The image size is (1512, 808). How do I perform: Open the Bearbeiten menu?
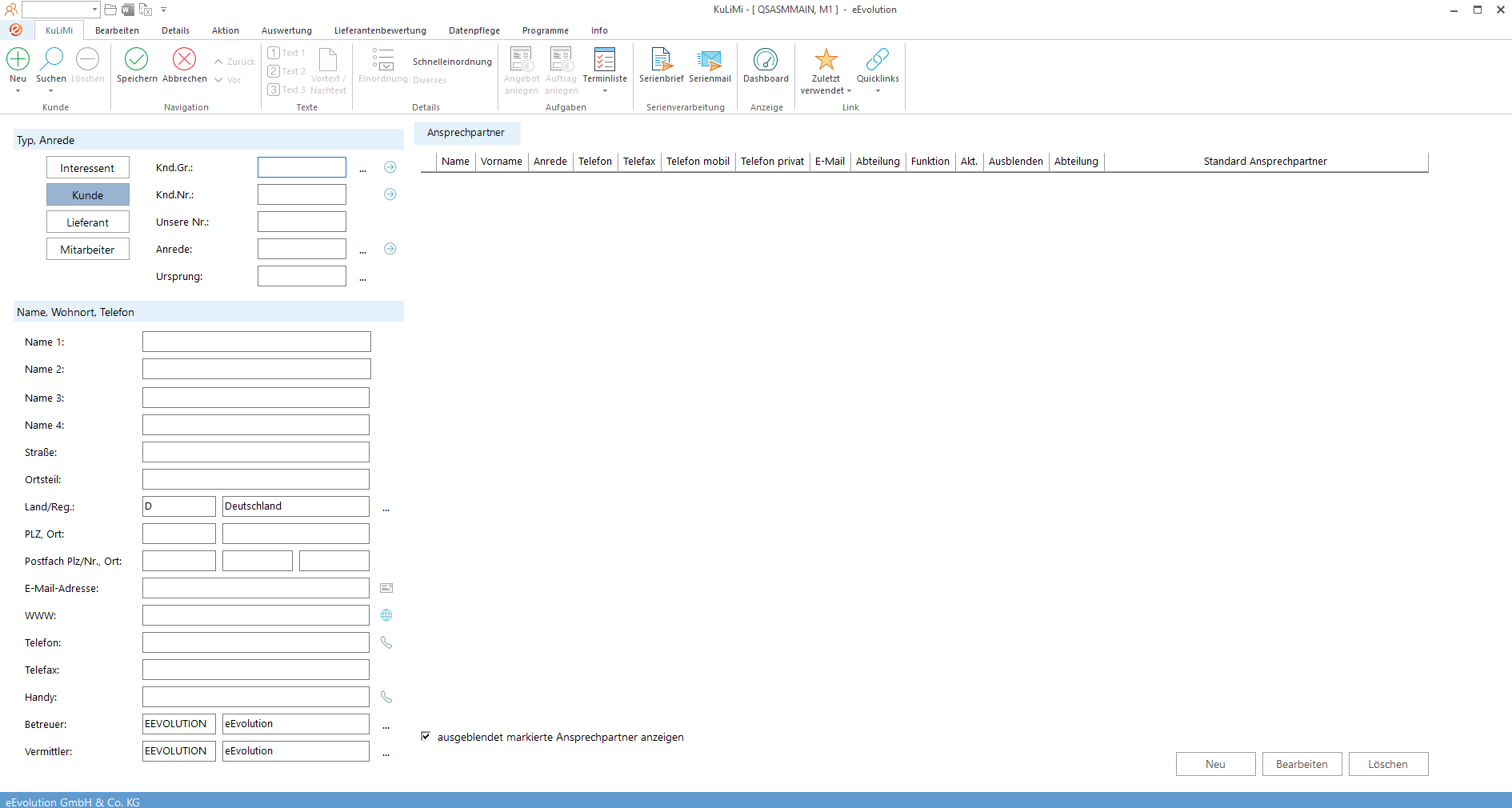click(117, 30)
